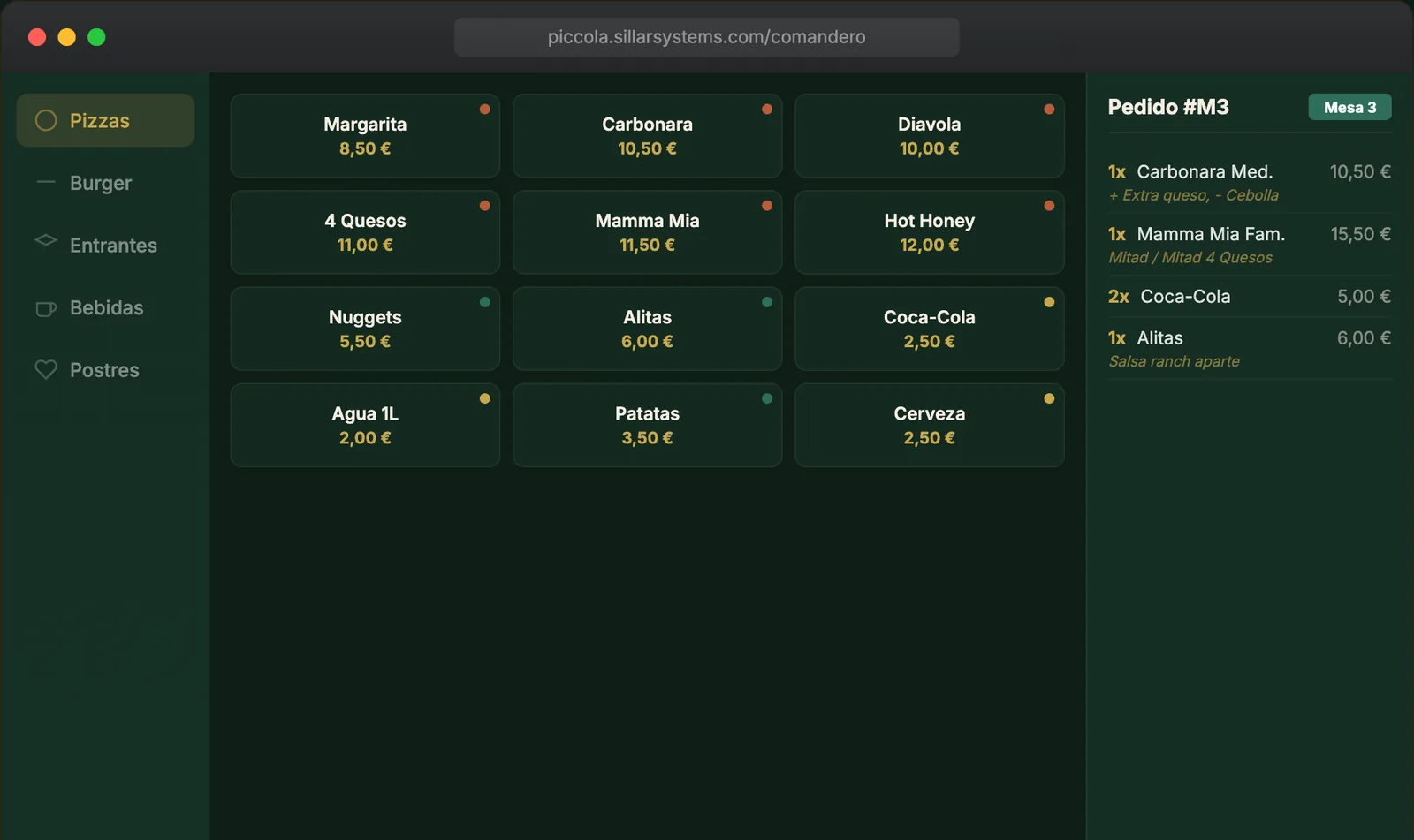This screenshot has width=1414, height=840.
Task: Add a Margarita pizza to the order
Action: (x=365, y=136)
